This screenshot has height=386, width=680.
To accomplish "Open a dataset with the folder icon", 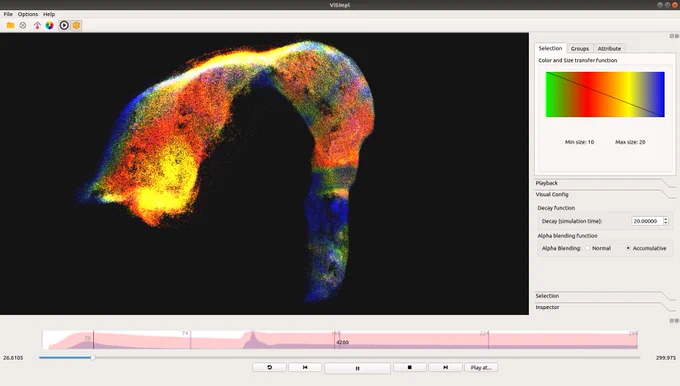I will coord(10,26).
